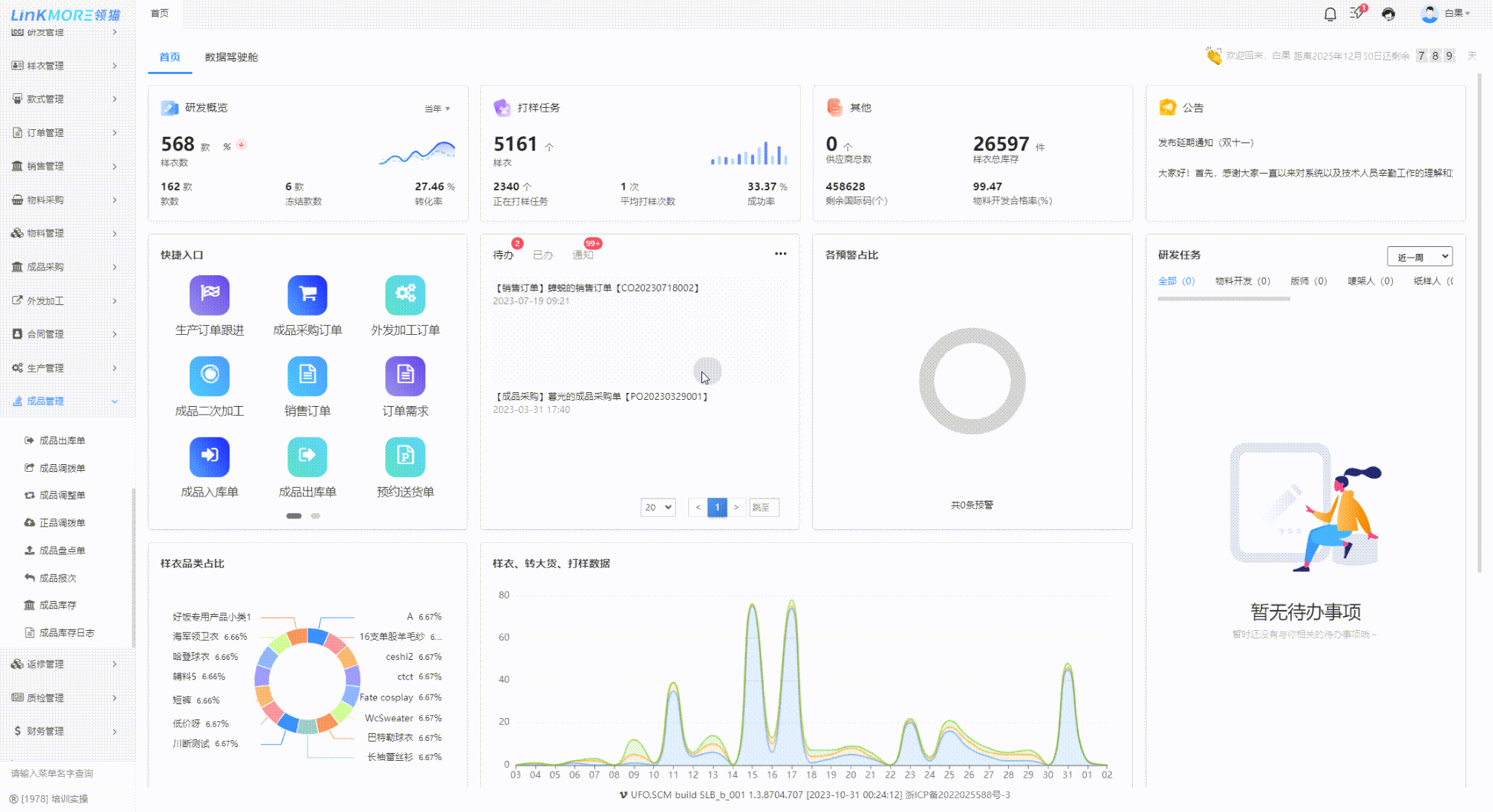Image resolution: width=1493 pixels, height=812 pixels.
Task: Click the 销售订单 document icon
Action: click(307, 375)
